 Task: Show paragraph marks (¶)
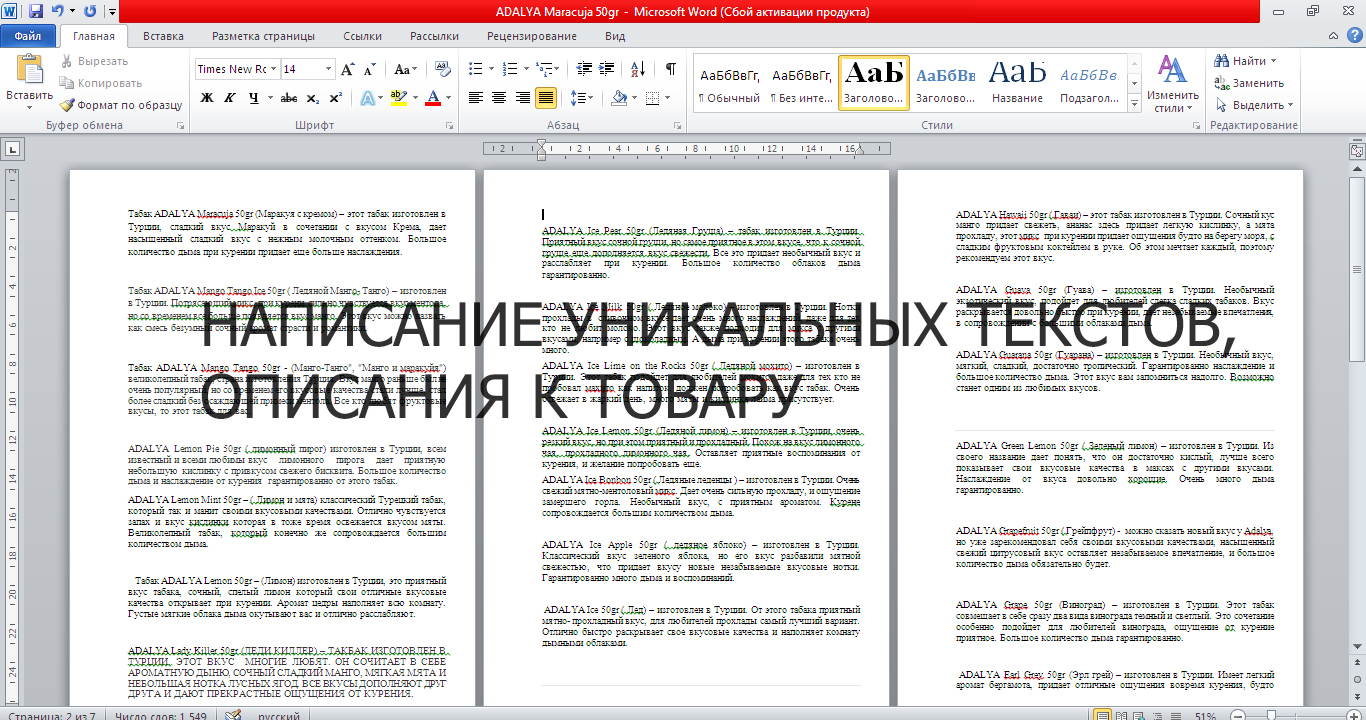point(670,69)
